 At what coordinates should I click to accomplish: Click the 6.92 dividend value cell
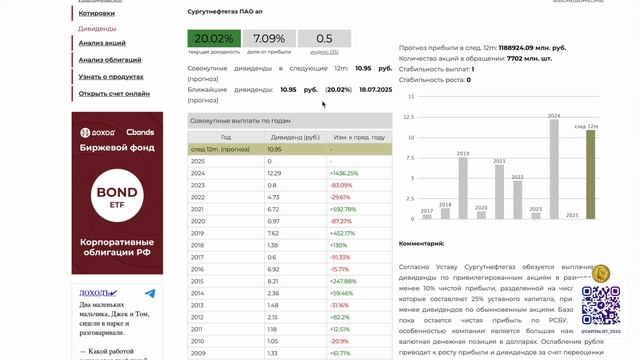coord(295,269)
